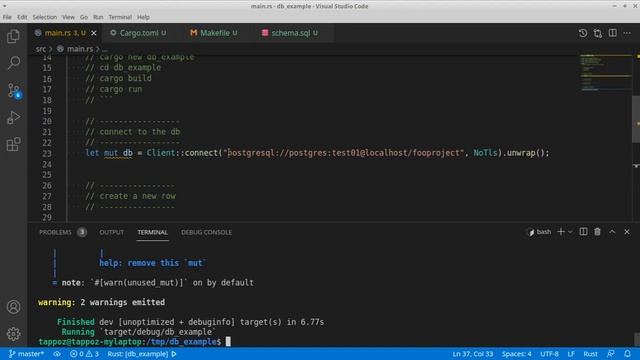Open the Run and Debug view
Image resolution: width=640 pixels, height=360 pixels.
click(13, 118)
